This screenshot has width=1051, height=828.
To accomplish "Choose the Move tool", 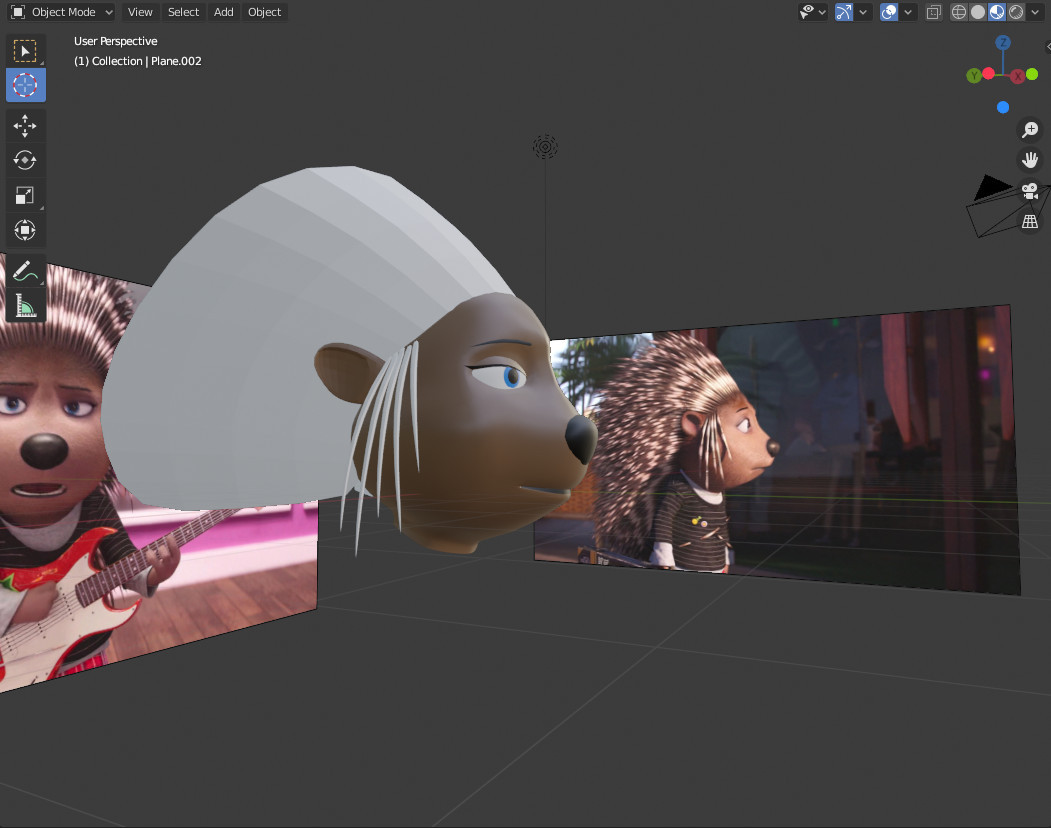I will tap(25, 126).
